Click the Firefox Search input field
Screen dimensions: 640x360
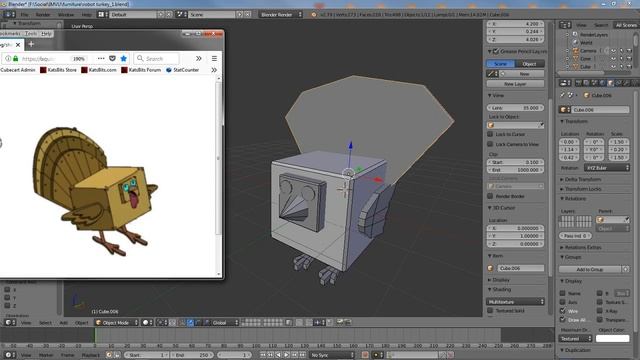click(x=157, y=58)
